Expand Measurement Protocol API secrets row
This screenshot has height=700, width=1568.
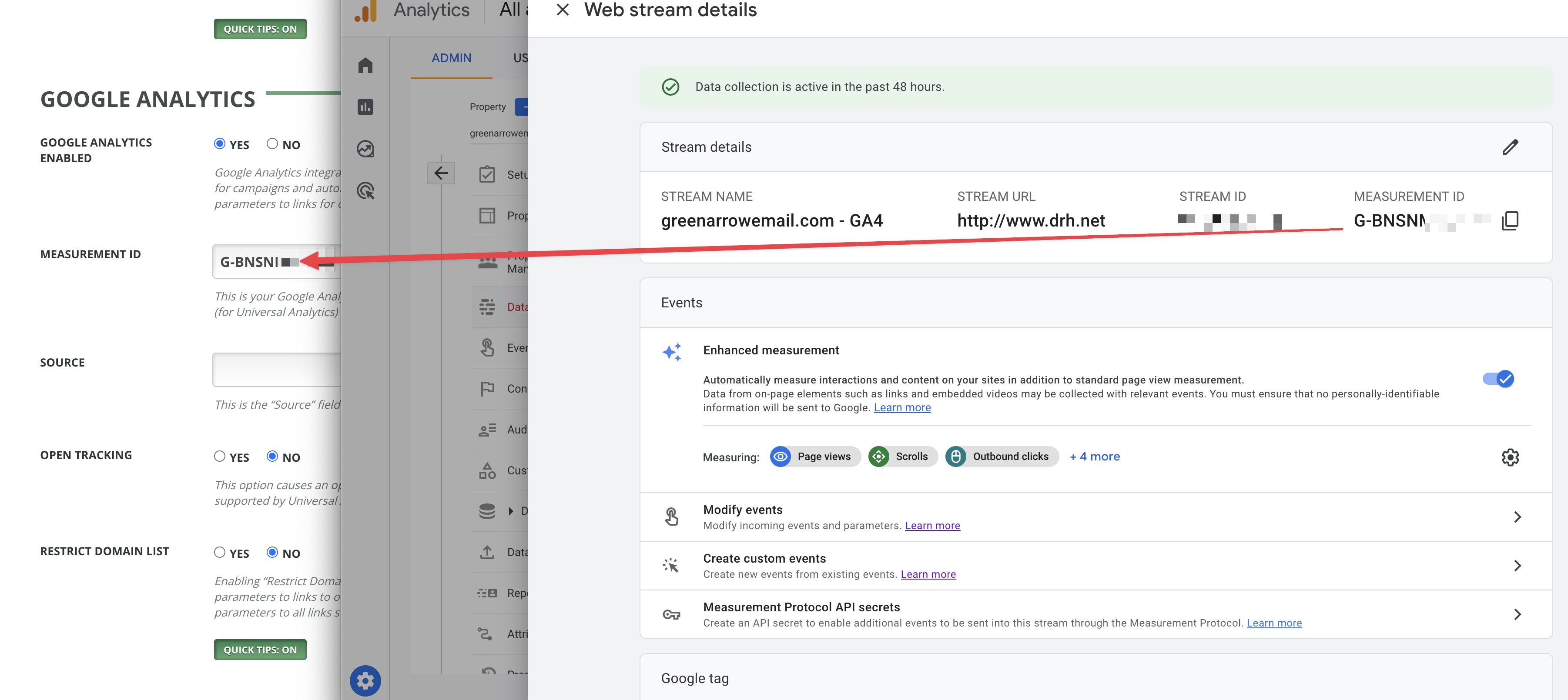coord(1517,614)
